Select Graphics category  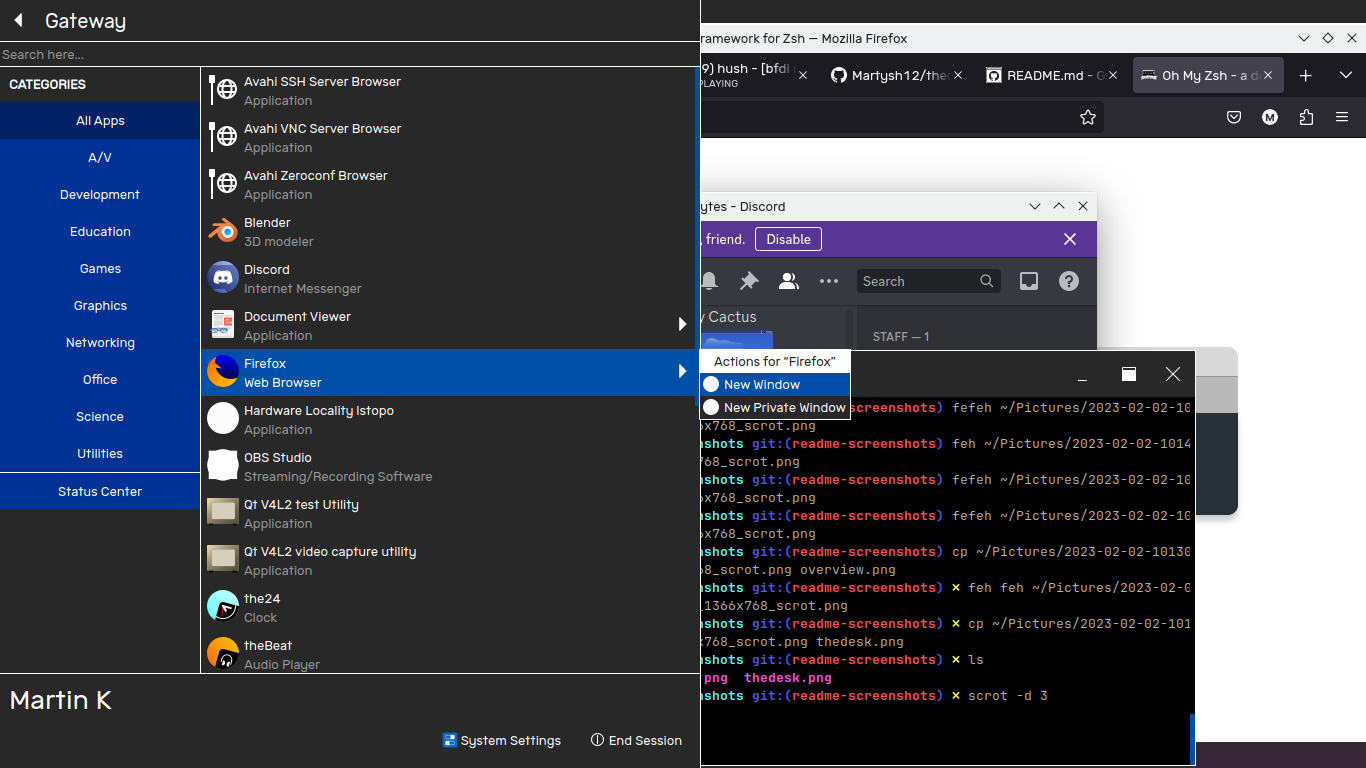pos(100,305)
